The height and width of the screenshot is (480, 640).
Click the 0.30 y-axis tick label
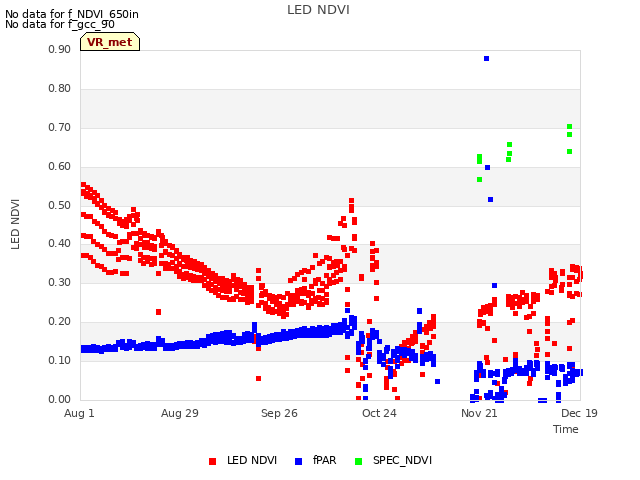(60, 282)
